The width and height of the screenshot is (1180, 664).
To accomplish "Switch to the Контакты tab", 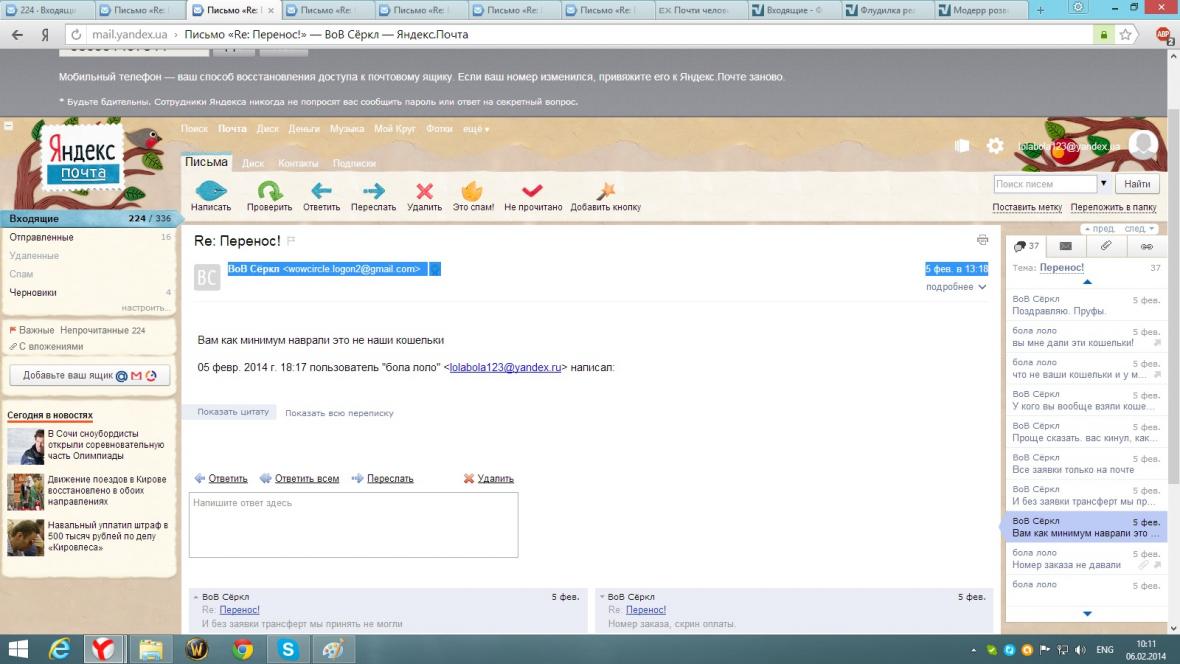I will tap(298, 163).
